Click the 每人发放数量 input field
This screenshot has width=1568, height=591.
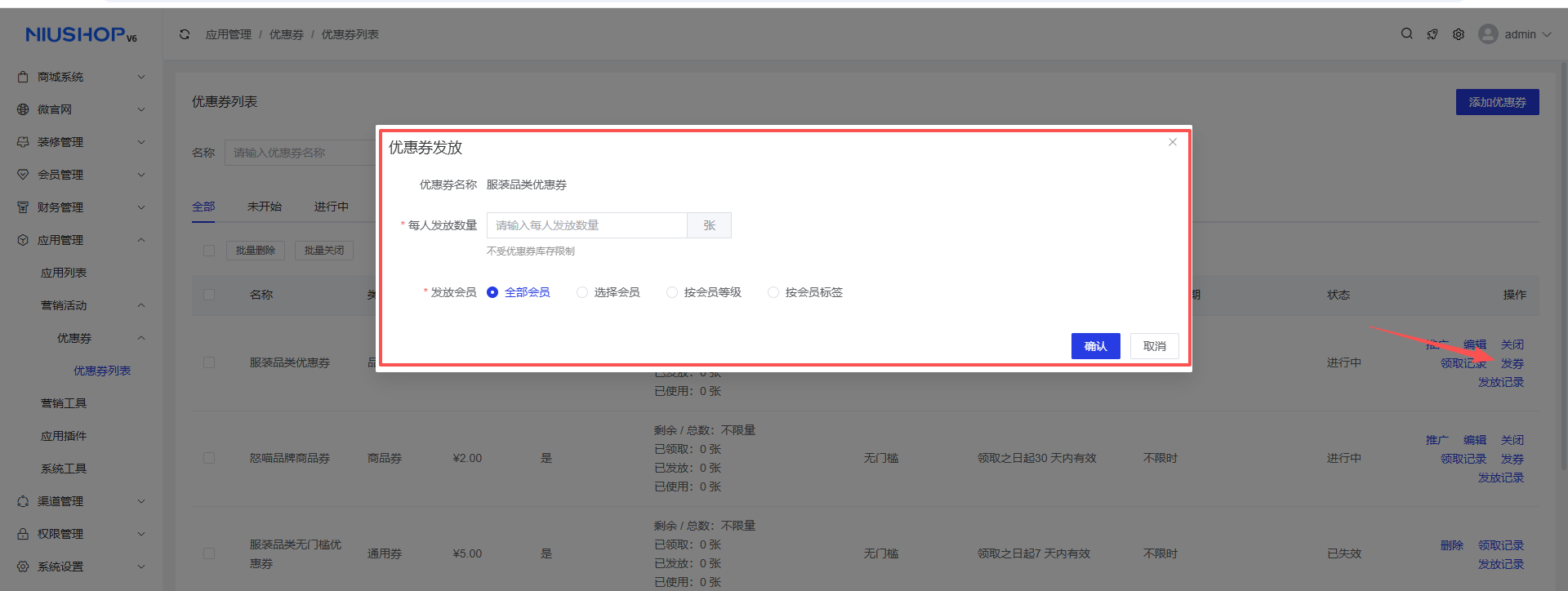point(586,225)
